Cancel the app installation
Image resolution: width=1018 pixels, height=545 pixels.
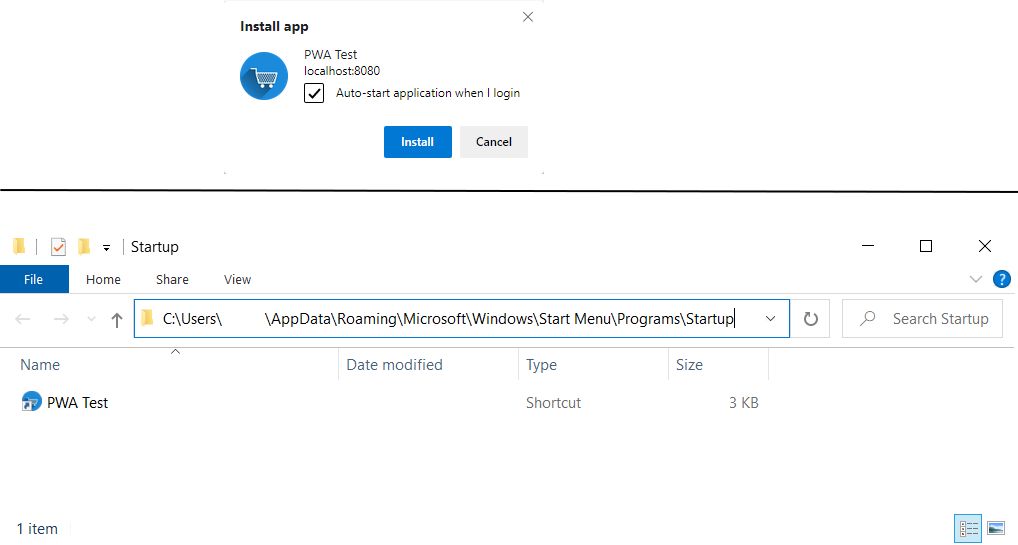(x=493, y=142)
